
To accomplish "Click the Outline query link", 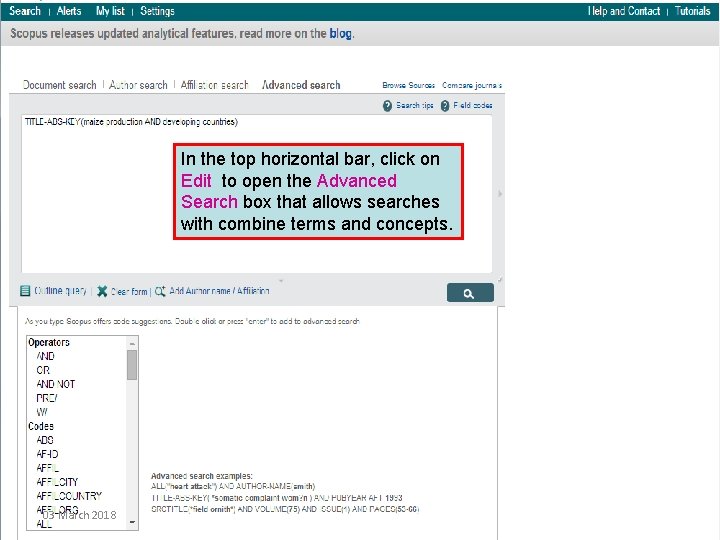I will coord(60,291).
